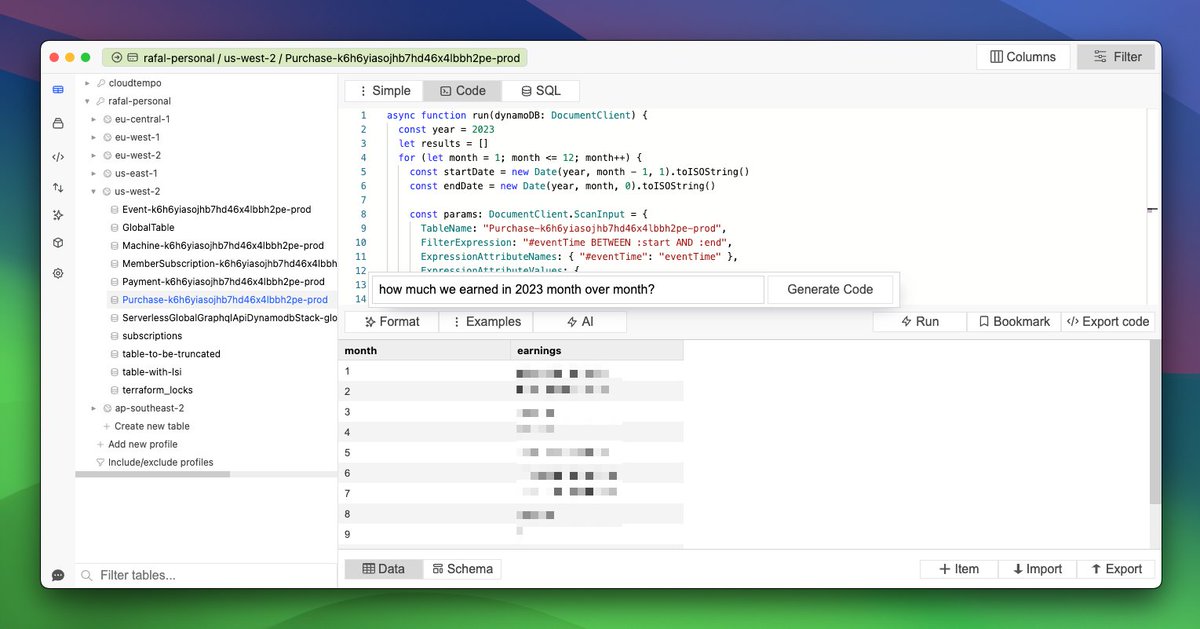Open settings gear icon in sidebar
The height and width of the screenshot is (629, 1200).
coord(58,273)
